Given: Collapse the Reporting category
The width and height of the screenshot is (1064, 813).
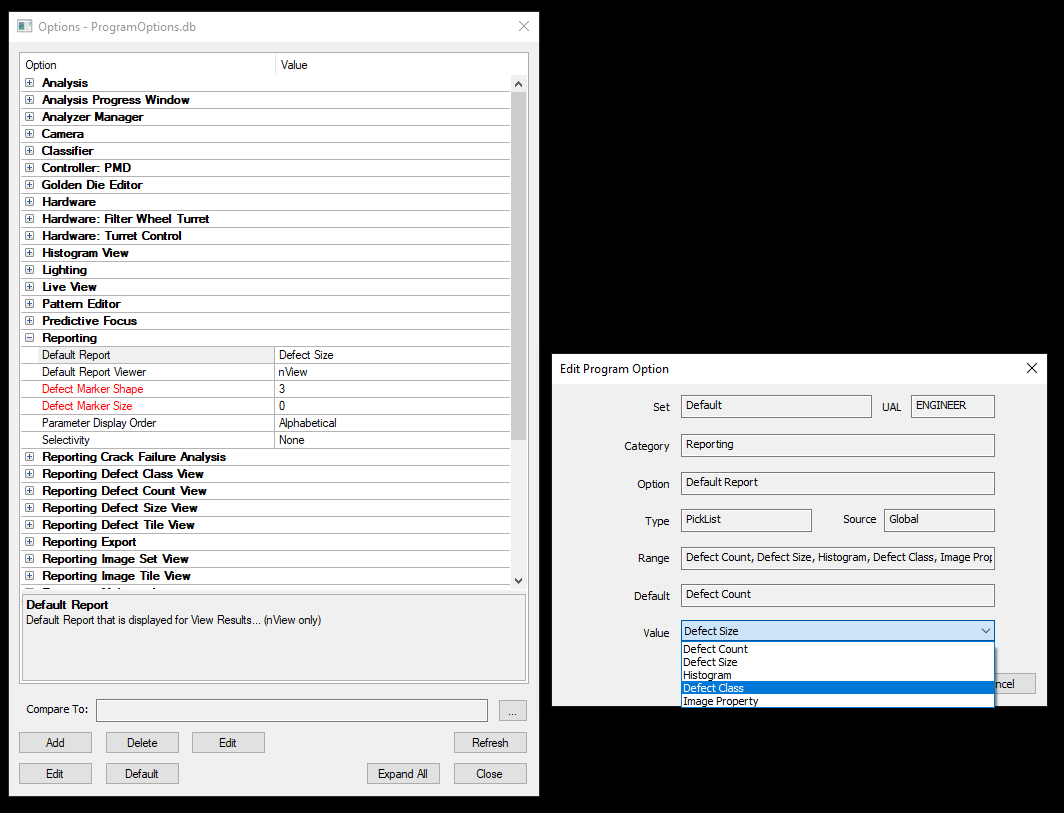Looking at the screenshot, I should click(x=30, y=338).
